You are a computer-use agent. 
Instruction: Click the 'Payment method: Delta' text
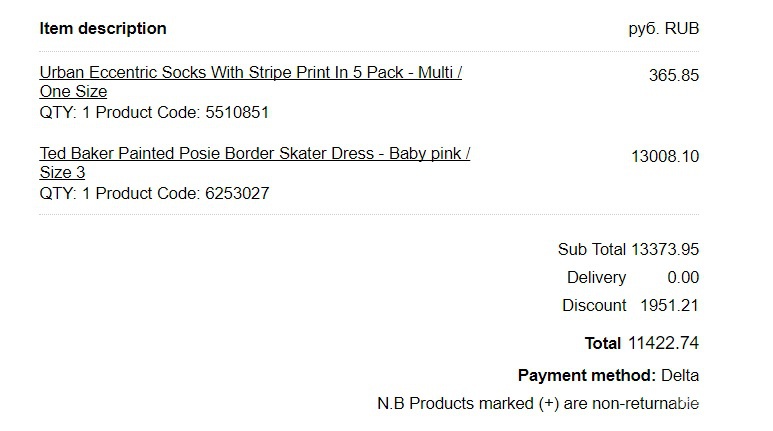(x=608, y=376)
